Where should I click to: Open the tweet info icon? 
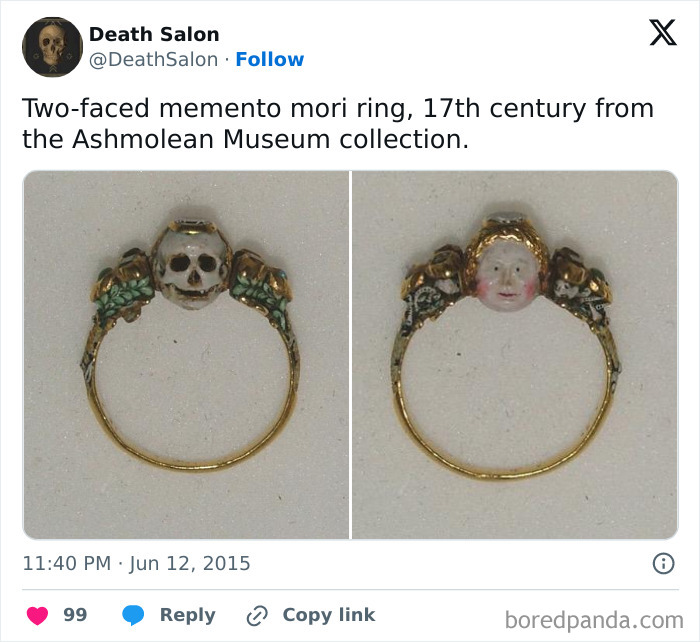[663, 563]
